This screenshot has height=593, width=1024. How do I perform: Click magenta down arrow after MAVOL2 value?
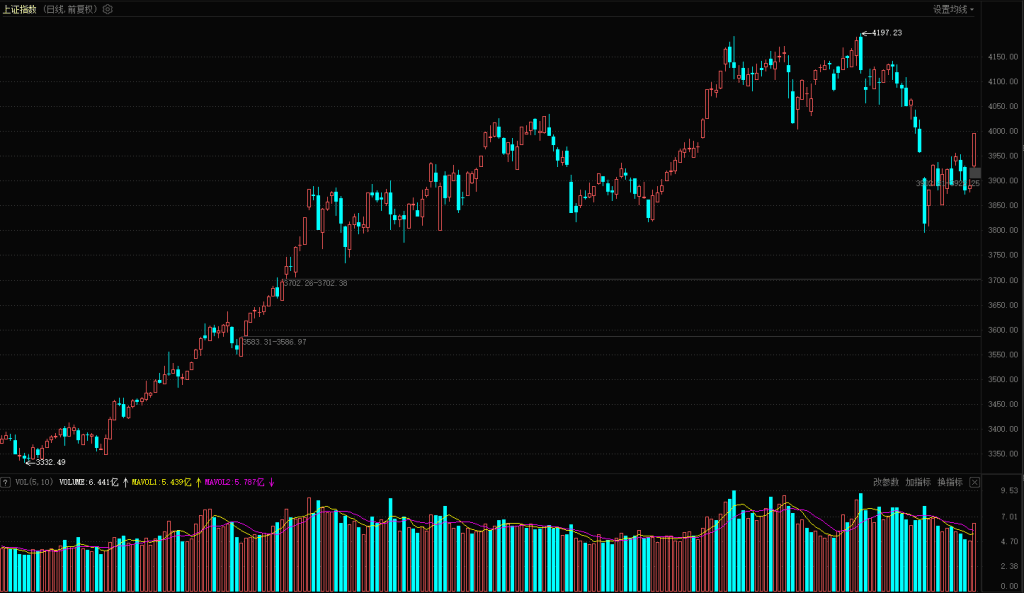(272, 482)
